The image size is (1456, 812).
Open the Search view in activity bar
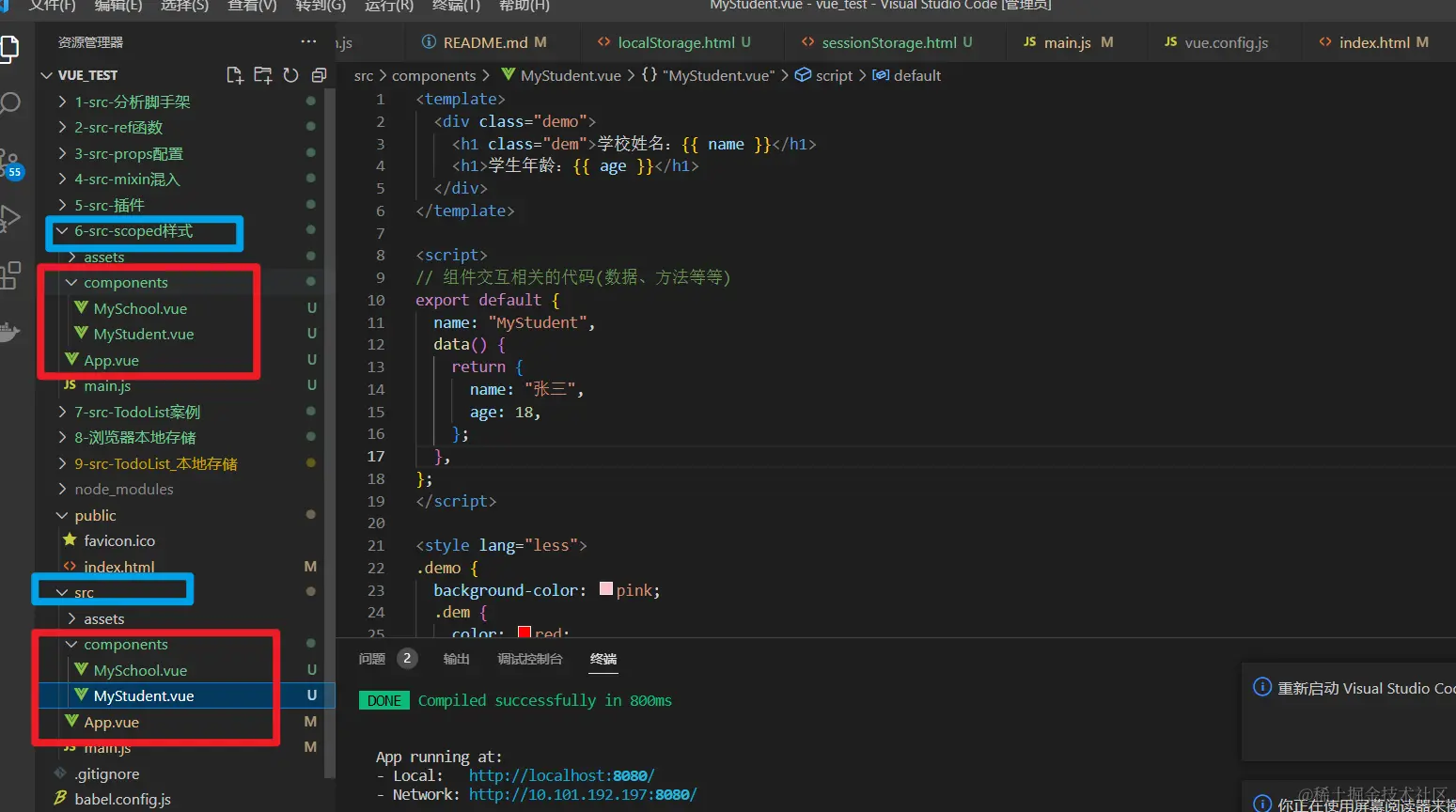pyautogui.click(x=10, y=102)
